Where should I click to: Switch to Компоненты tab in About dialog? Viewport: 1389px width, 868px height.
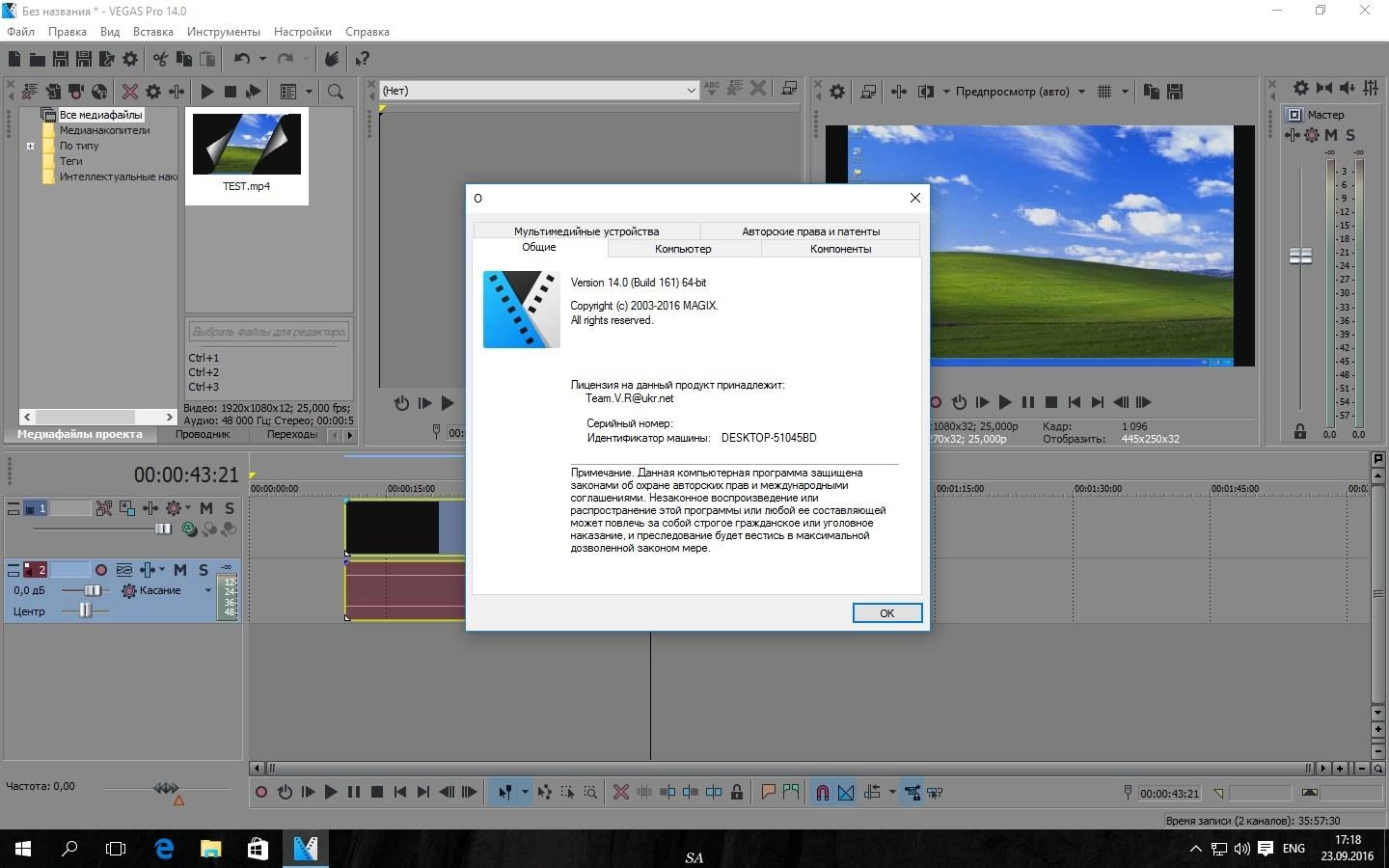[x=841, y=249]
